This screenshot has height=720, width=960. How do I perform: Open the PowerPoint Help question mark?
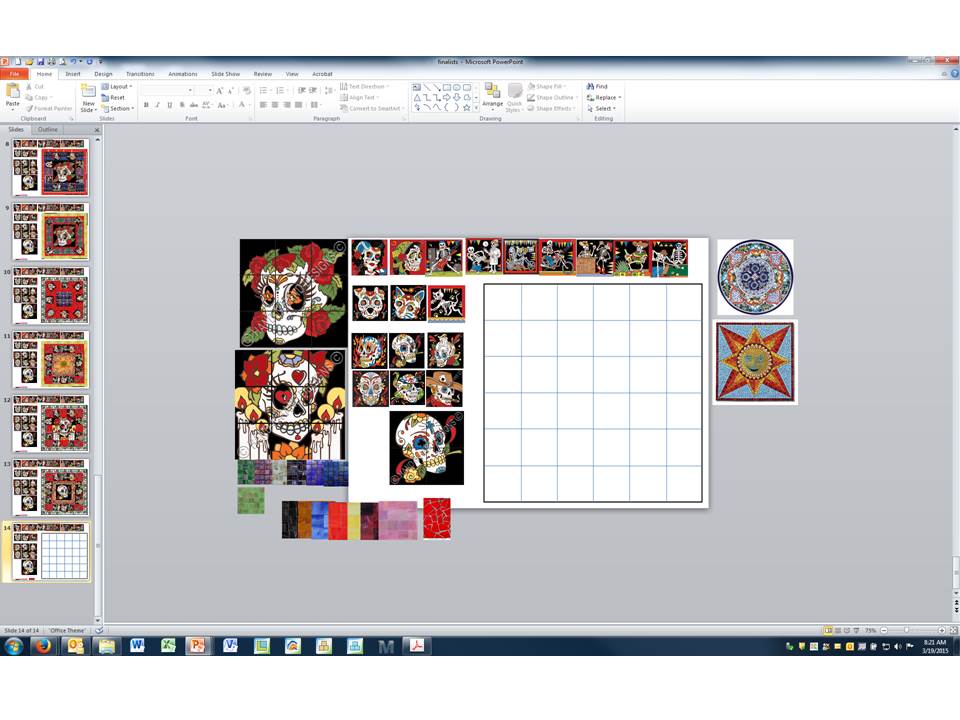click(954, 74)
